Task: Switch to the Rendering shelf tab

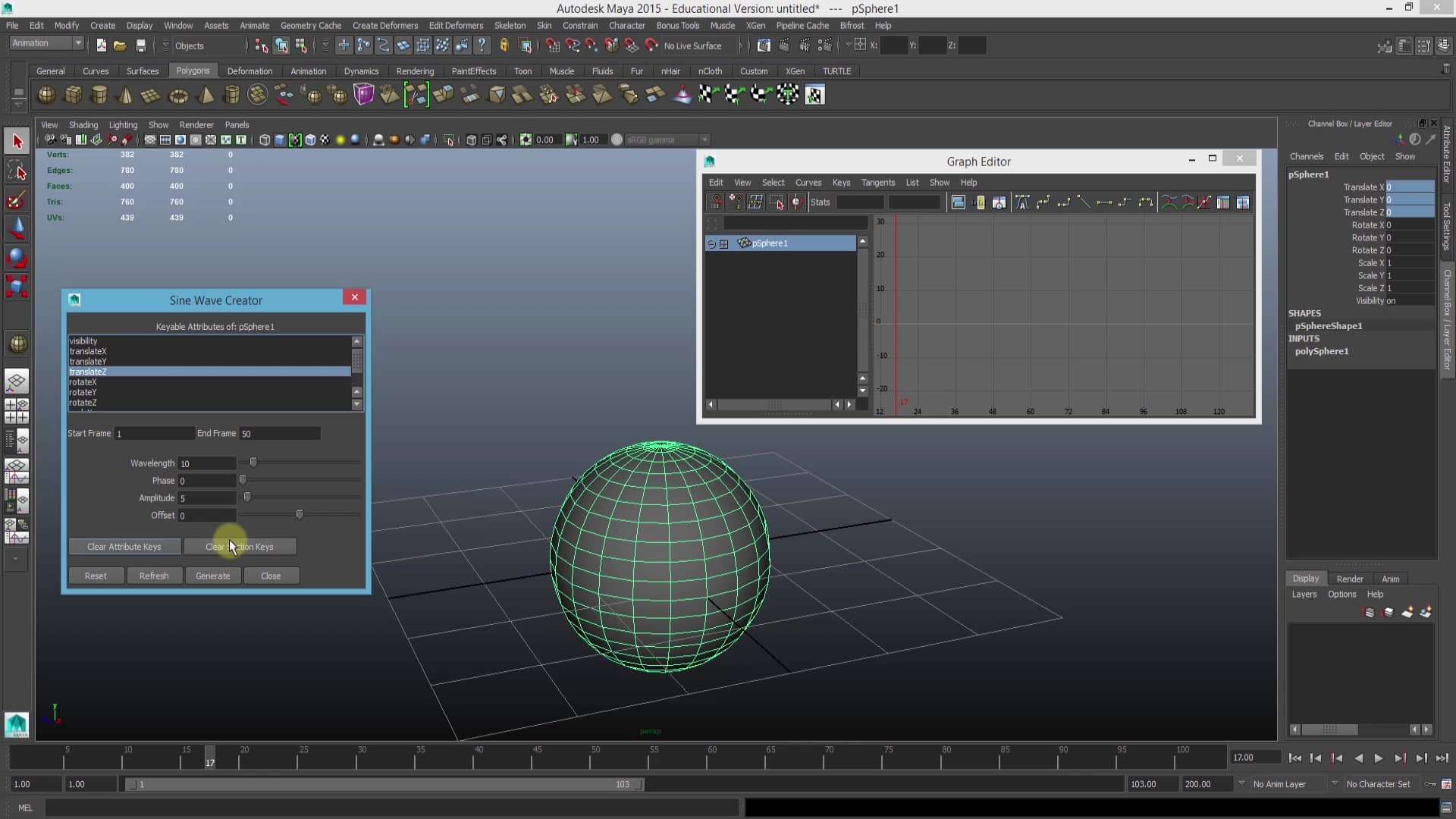Action: (416, 71)
